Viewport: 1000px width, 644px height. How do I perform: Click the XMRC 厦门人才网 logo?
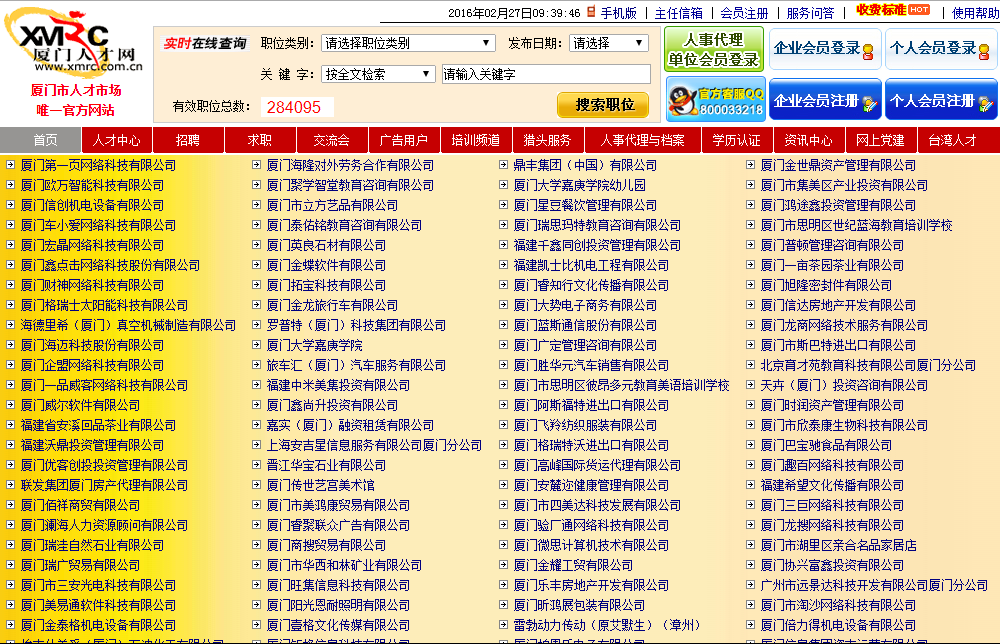(x=74, y=41)
